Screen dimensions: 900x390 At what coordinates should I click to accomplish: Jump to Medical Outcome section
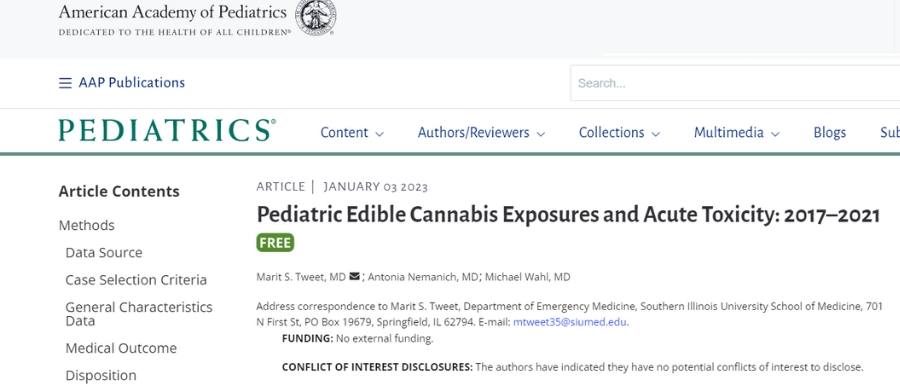[x=121, y=348]
